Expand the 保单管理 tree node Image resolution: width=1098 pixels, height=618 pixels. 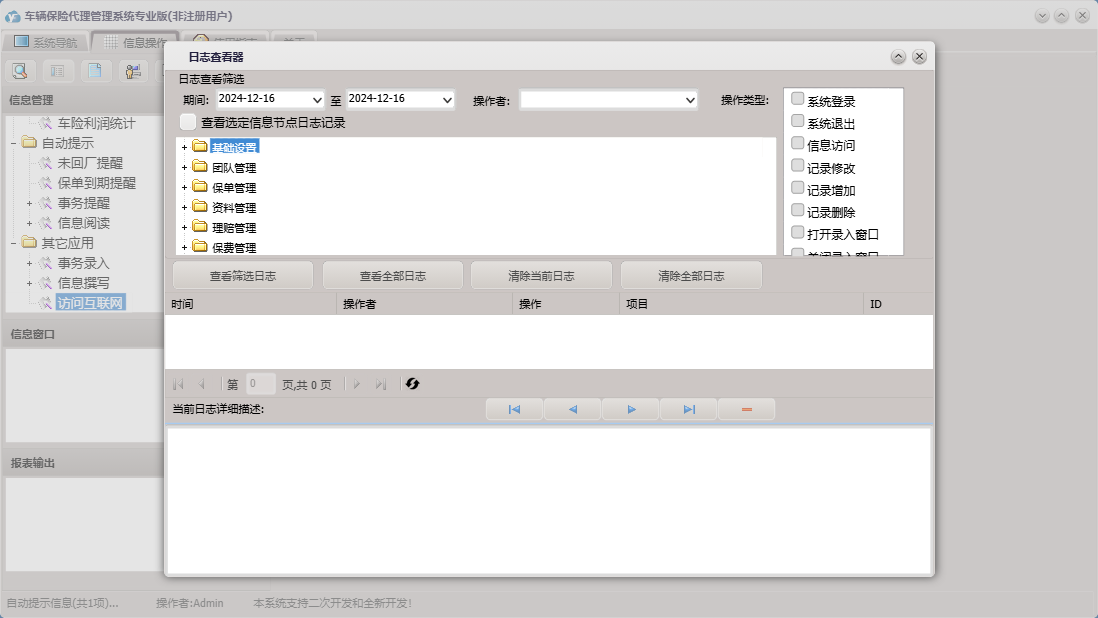184,188
